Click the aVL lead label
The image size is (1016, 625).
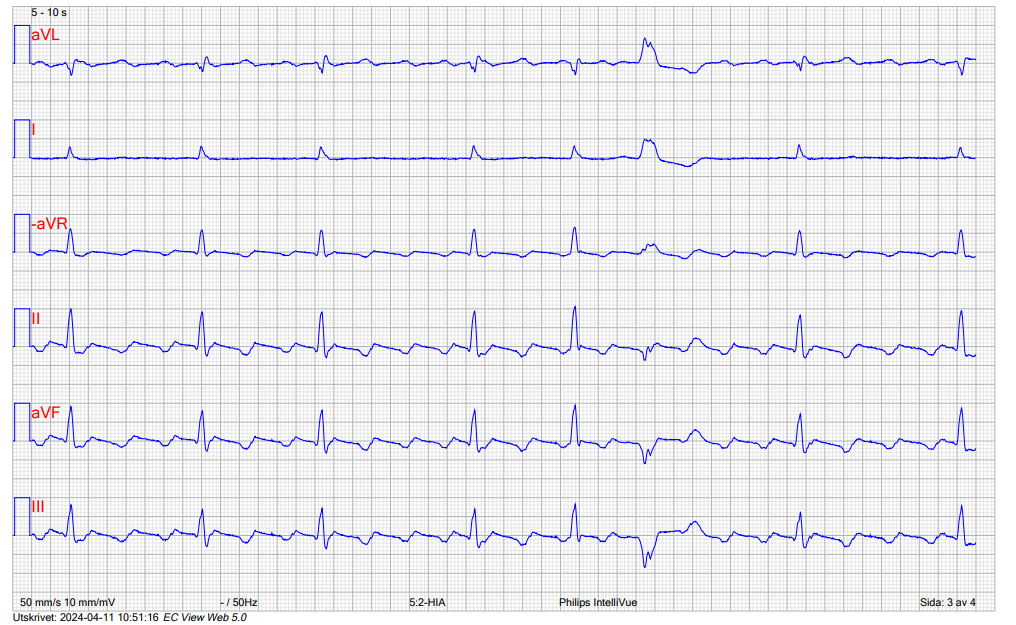(x=45, y=35)
